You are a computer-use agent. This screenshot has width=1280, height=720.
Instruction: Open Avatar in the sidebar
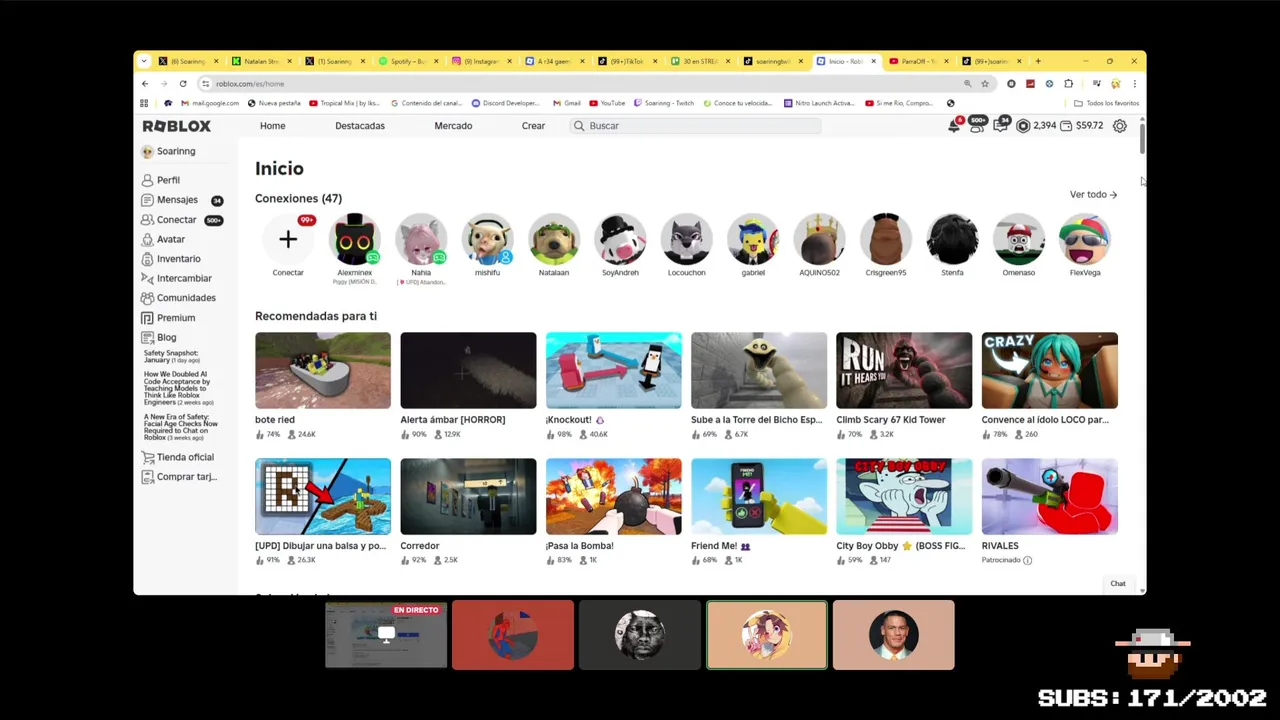(x=170, y=239)
